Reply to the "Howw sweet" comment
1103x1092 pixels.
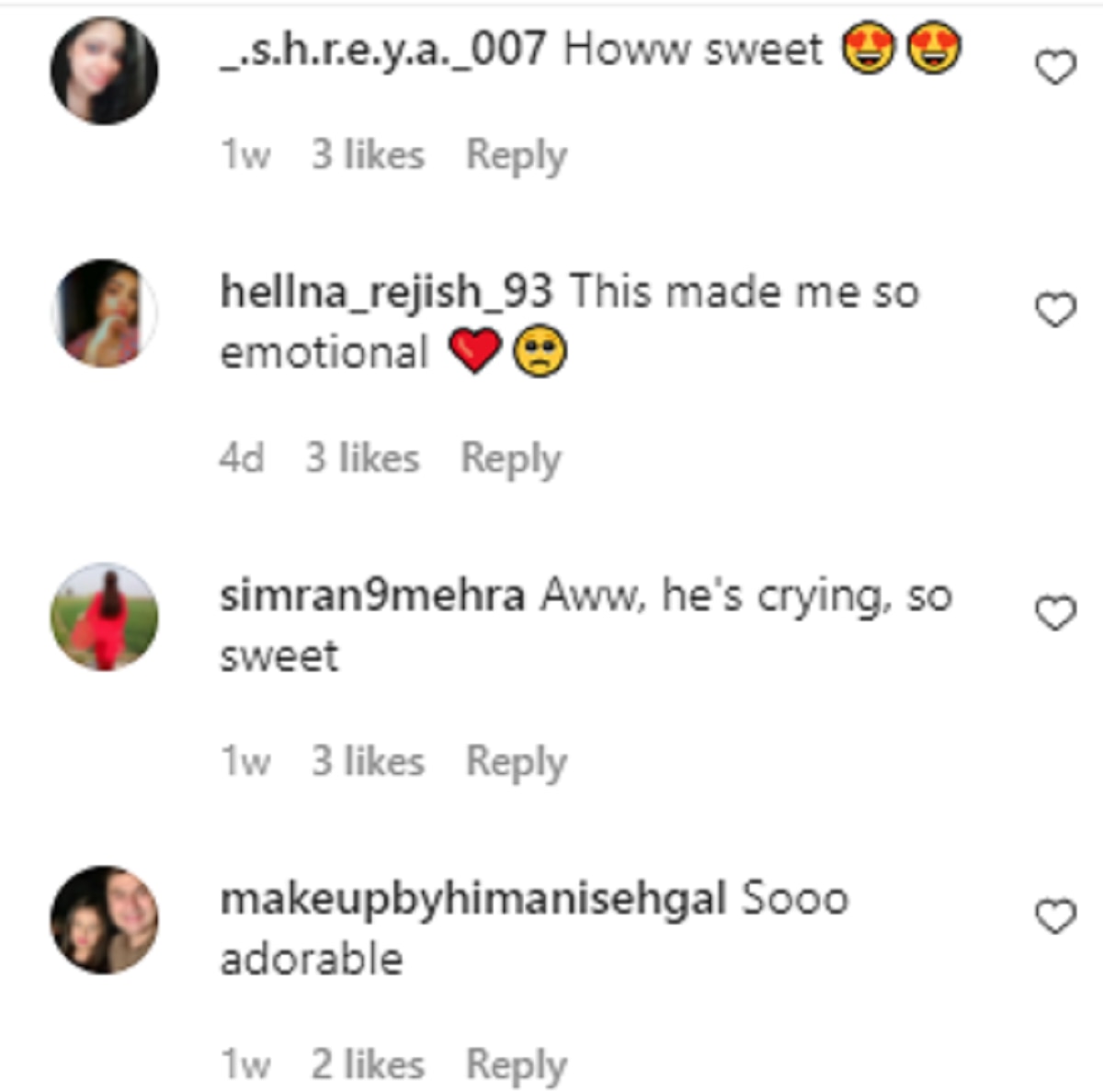click(516, 155)
